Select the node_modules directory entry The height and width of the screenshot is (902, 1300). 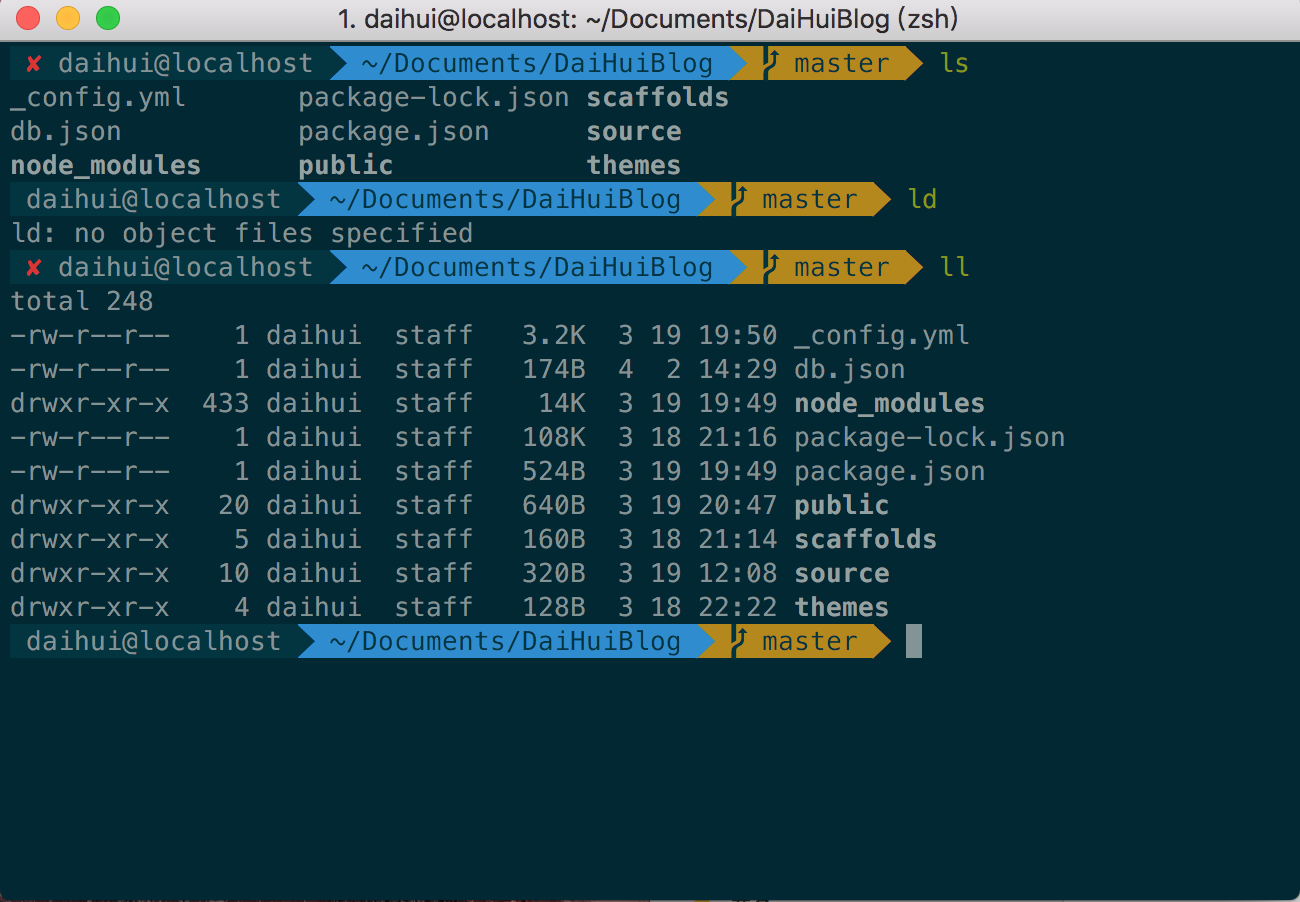(x=889, y=402)
